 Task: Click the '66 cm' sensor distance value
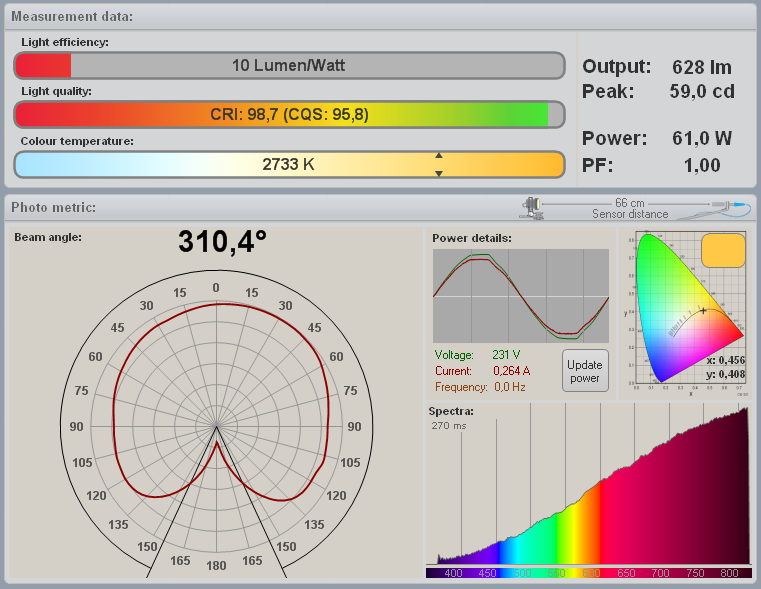(x=629, y=203)
